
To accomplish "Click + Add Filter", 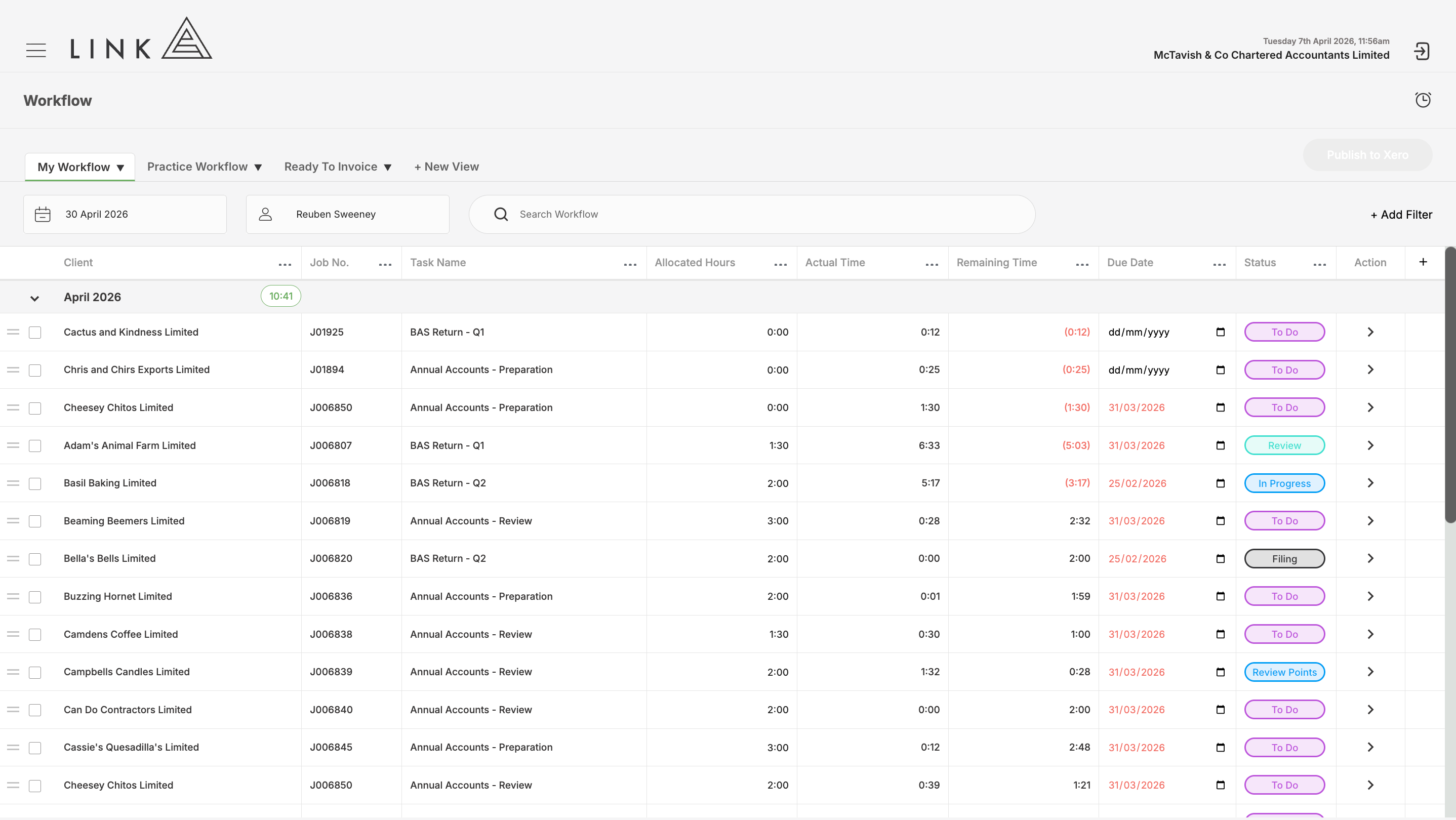I will [1401, 215].
